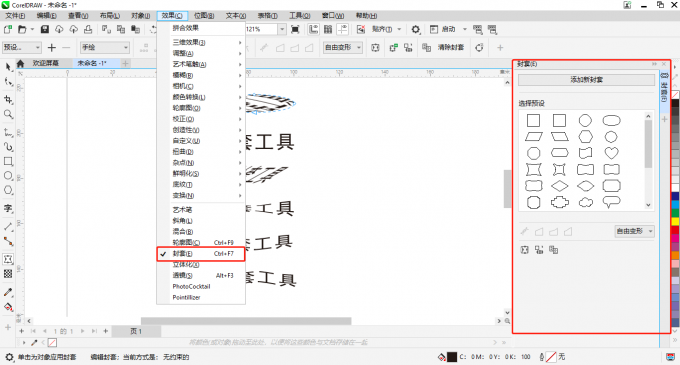Screen dimensions: 680x365
Task: Click the copy envelope properties icon in docker
Action: (553, 250)
